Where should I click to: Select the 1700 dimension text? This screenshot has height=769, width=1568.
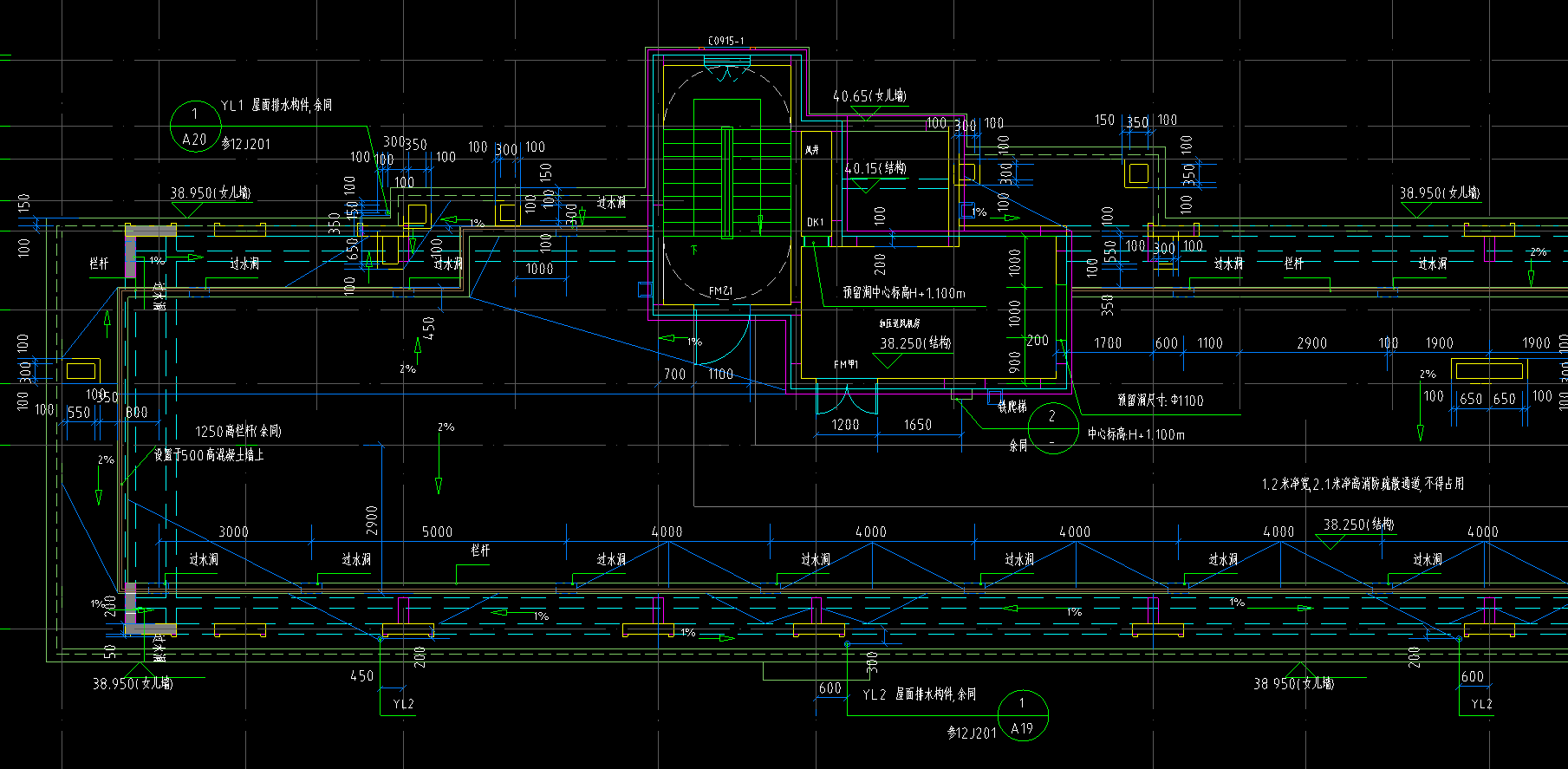[1108, 343]
